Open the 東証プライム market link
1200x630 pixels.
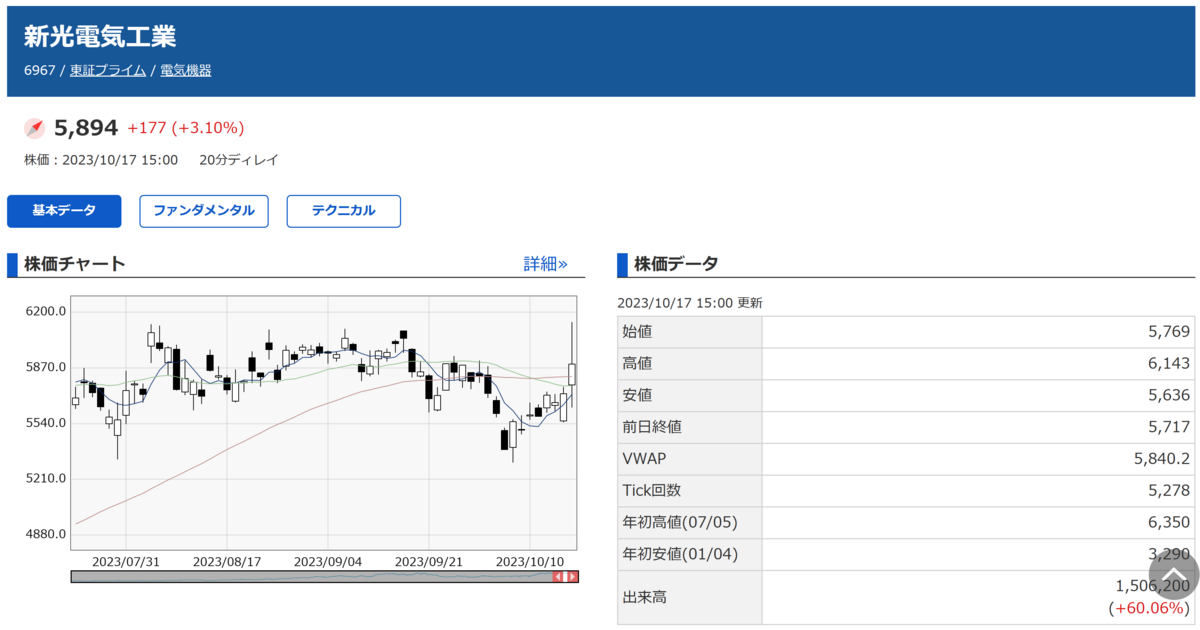[108, 70]
